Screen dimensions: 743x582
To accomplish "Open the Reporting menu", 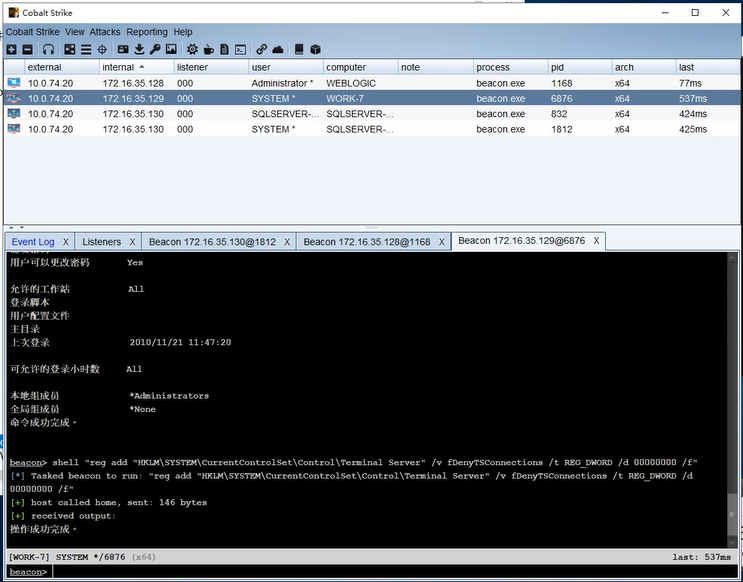I will tap(147, 32).
